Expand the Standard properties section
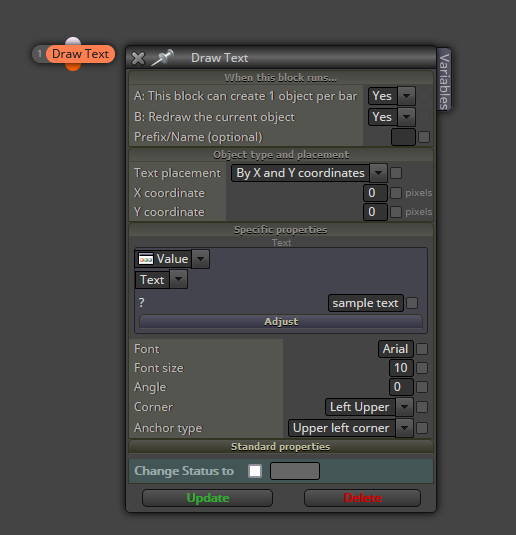 coord(281,447)
